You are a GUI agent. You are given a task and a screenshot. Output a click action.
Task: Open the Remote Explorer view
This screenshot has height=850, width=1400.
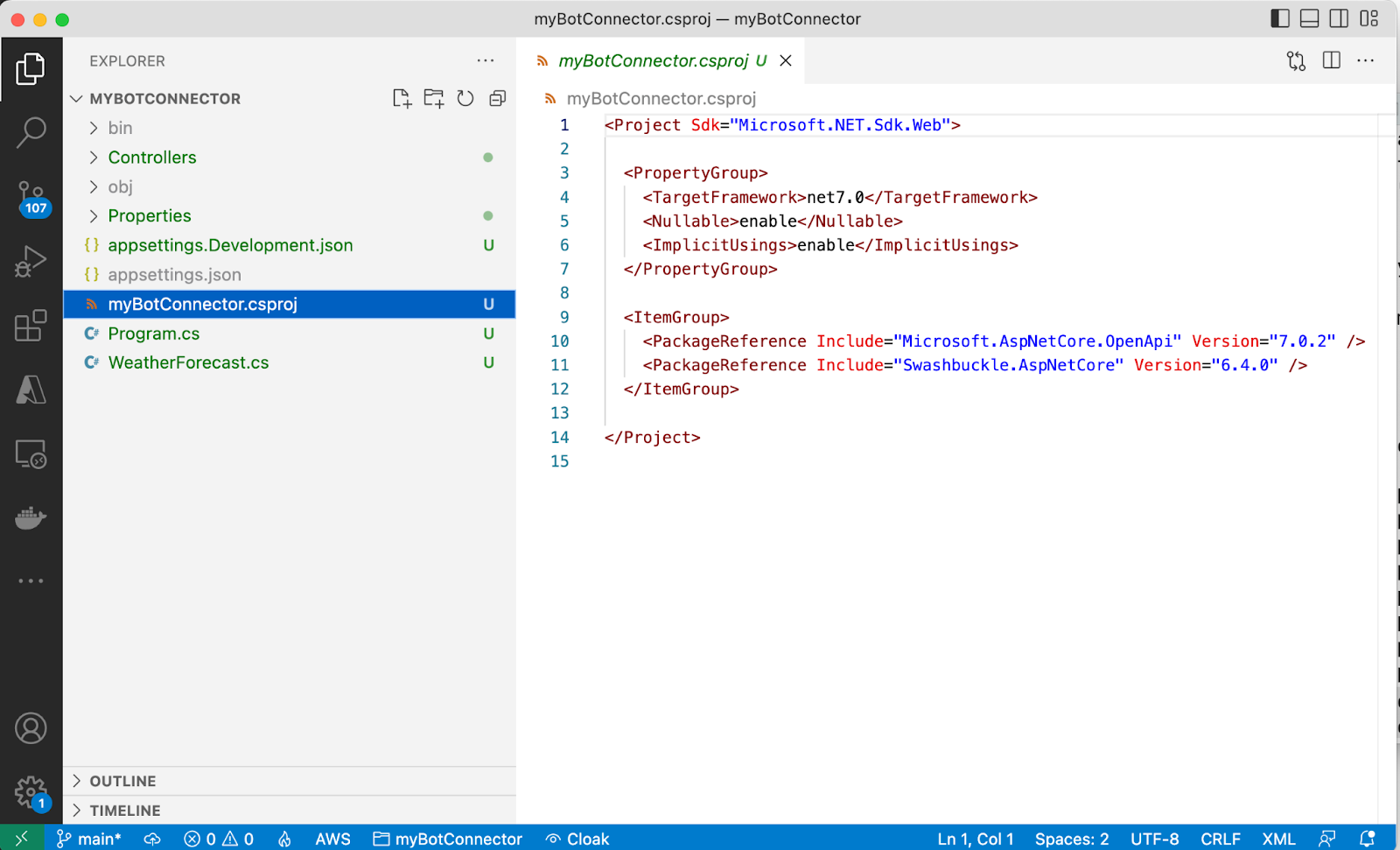coord(31,454)
